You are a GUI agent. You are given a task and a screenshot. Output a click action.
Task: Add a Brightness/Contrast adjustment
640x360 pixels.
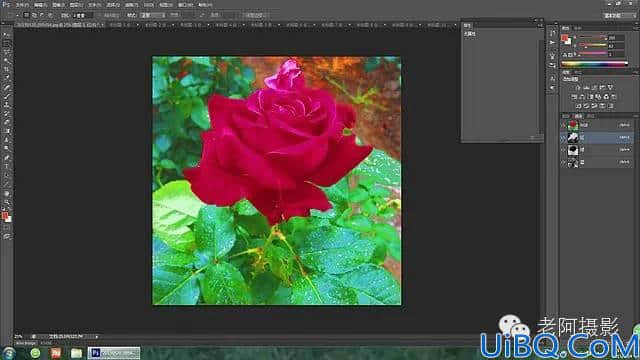coord(578,88)
